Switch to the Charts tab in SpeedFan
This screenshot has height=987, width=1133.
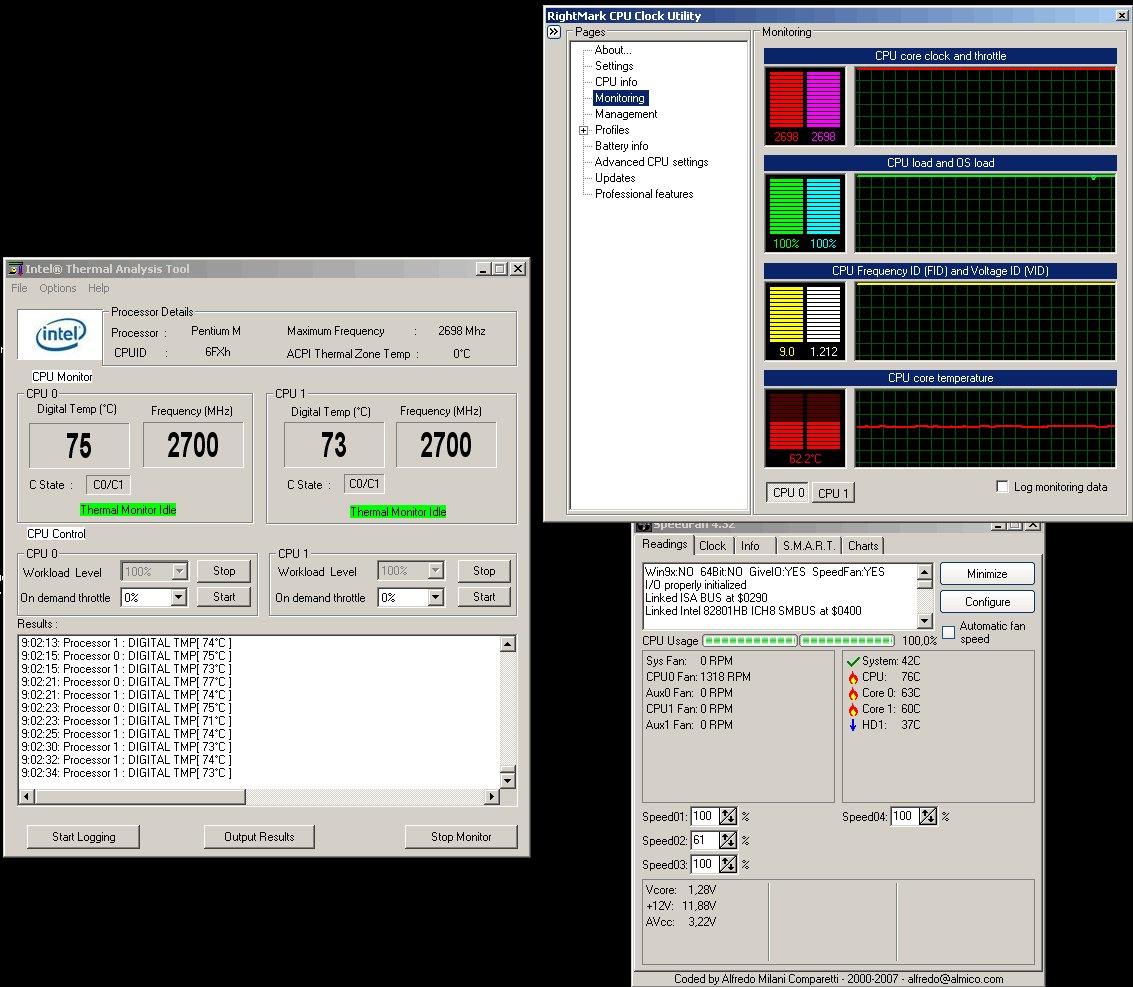(x=863, y=546)
